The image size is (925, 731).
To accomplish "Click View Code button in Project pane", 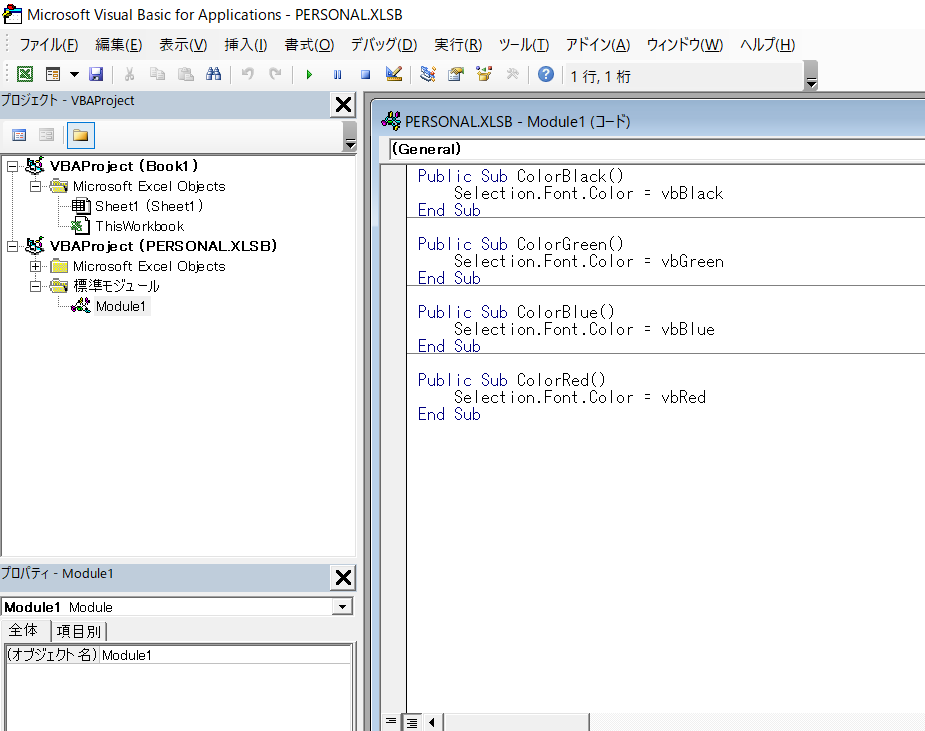I will tap(19, 135).
